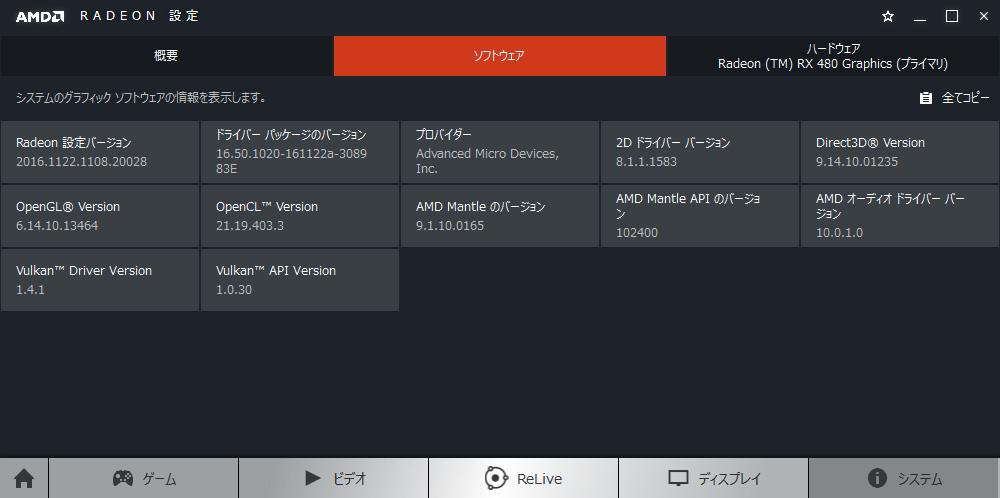Click value 16.50.1020-161122a-308983E
1000x498 pixels.
291,161
